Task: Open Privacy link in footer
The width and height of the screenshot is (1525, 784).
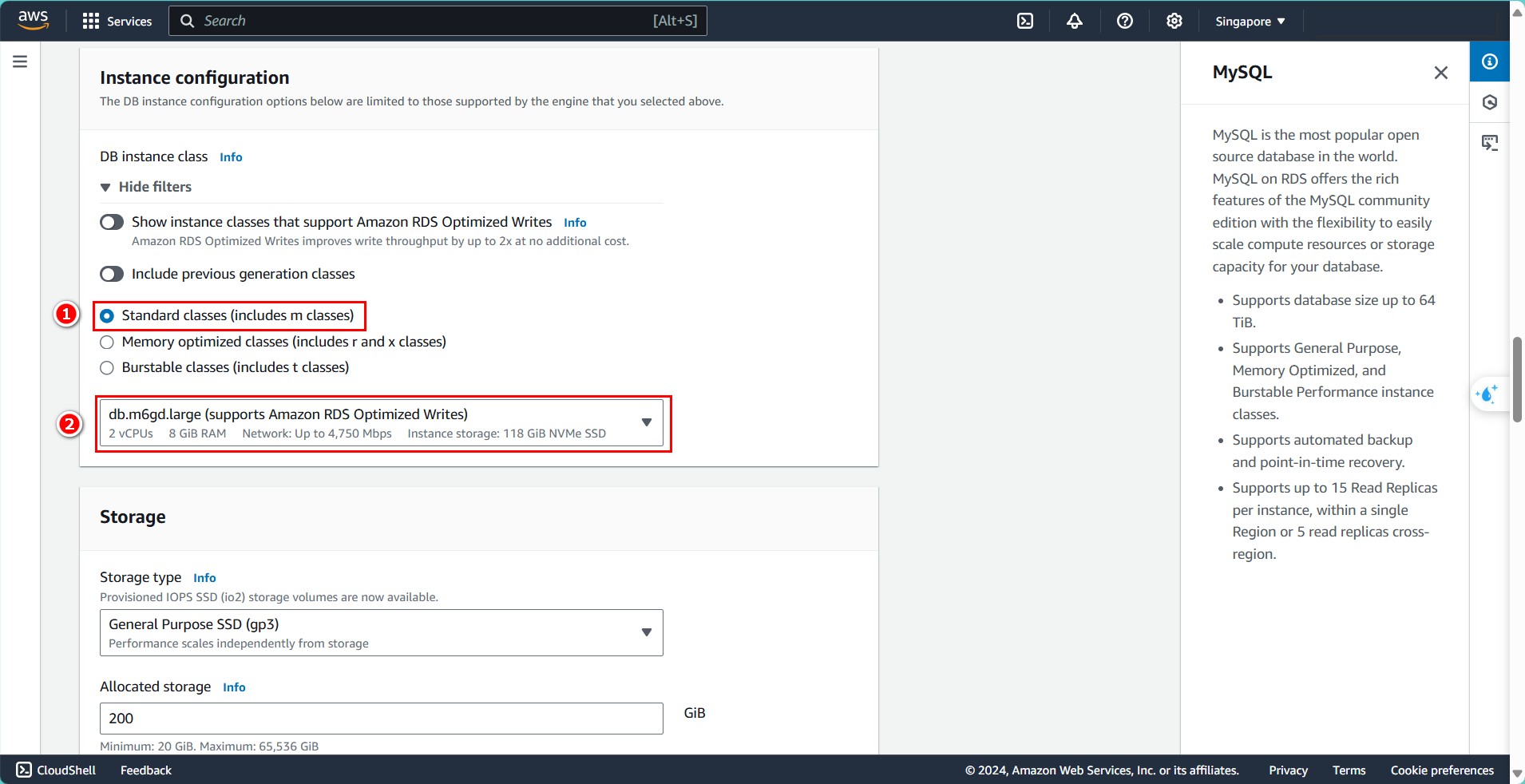Action: pyautogui.click(x=1288, y=770)
